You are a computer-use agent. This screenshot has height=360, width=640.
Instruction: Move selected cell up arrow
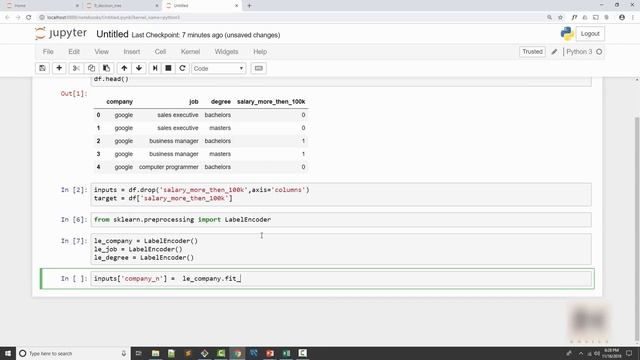tap(124, 68)
